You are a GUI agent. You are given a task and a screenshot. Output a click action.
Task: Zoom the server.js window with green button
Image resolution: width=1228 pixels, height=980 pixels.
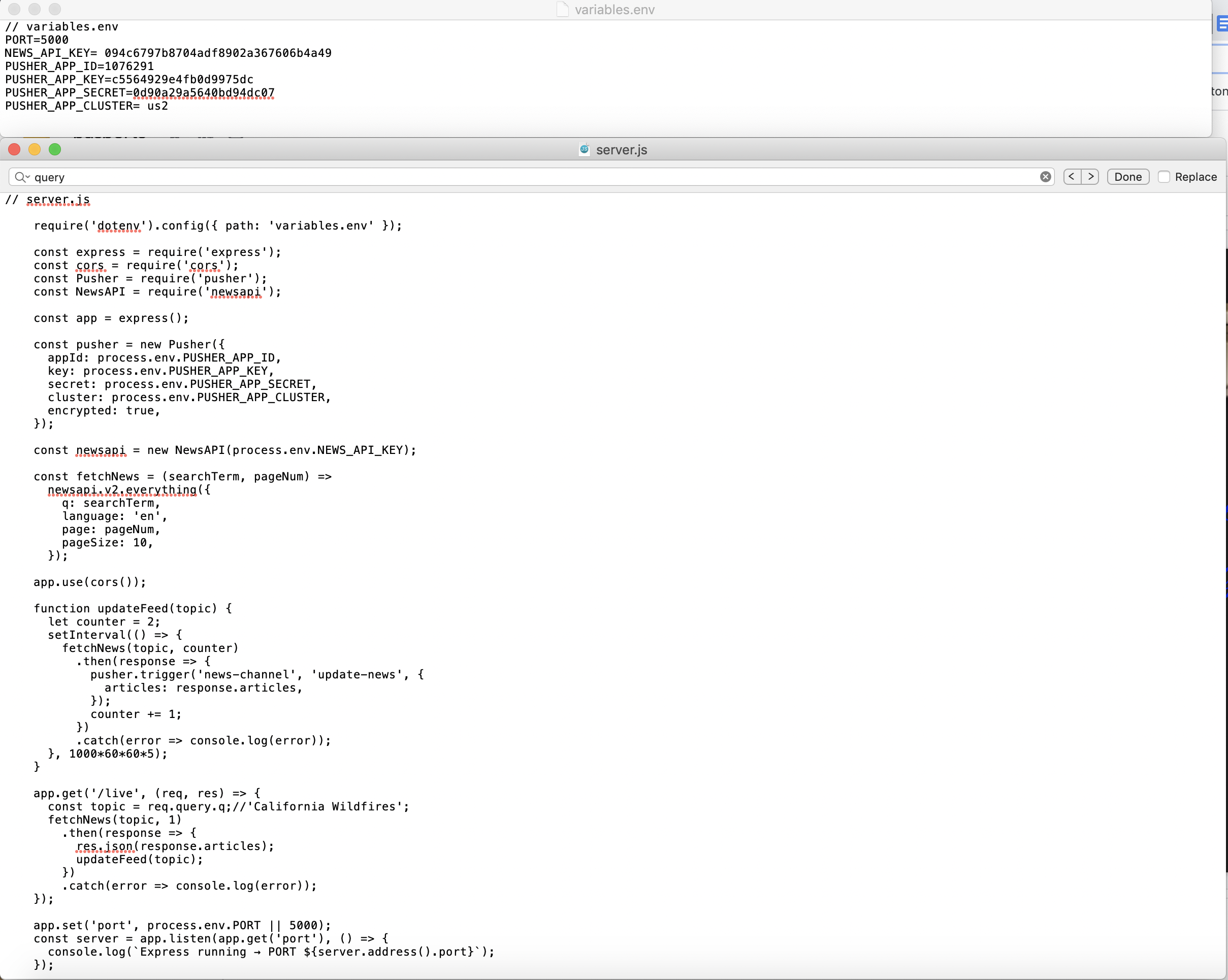(x=55, y=150)
